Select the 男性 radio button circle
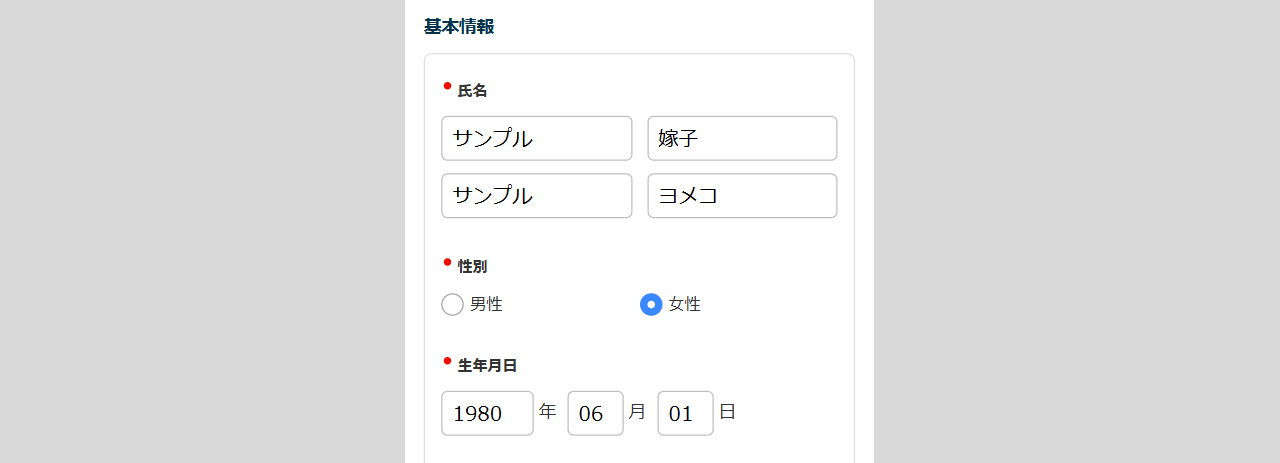This screenshot has height=463, width=1280. click(x=452, y=304)
